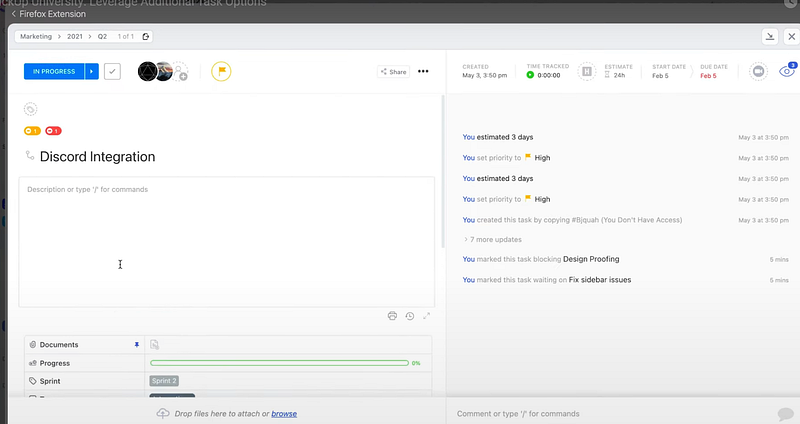Click Q2 in the breadcrumb
Image resolution: width=800 pixels, height=424 pixels.
pyautogui.click(x=103, y=36)
